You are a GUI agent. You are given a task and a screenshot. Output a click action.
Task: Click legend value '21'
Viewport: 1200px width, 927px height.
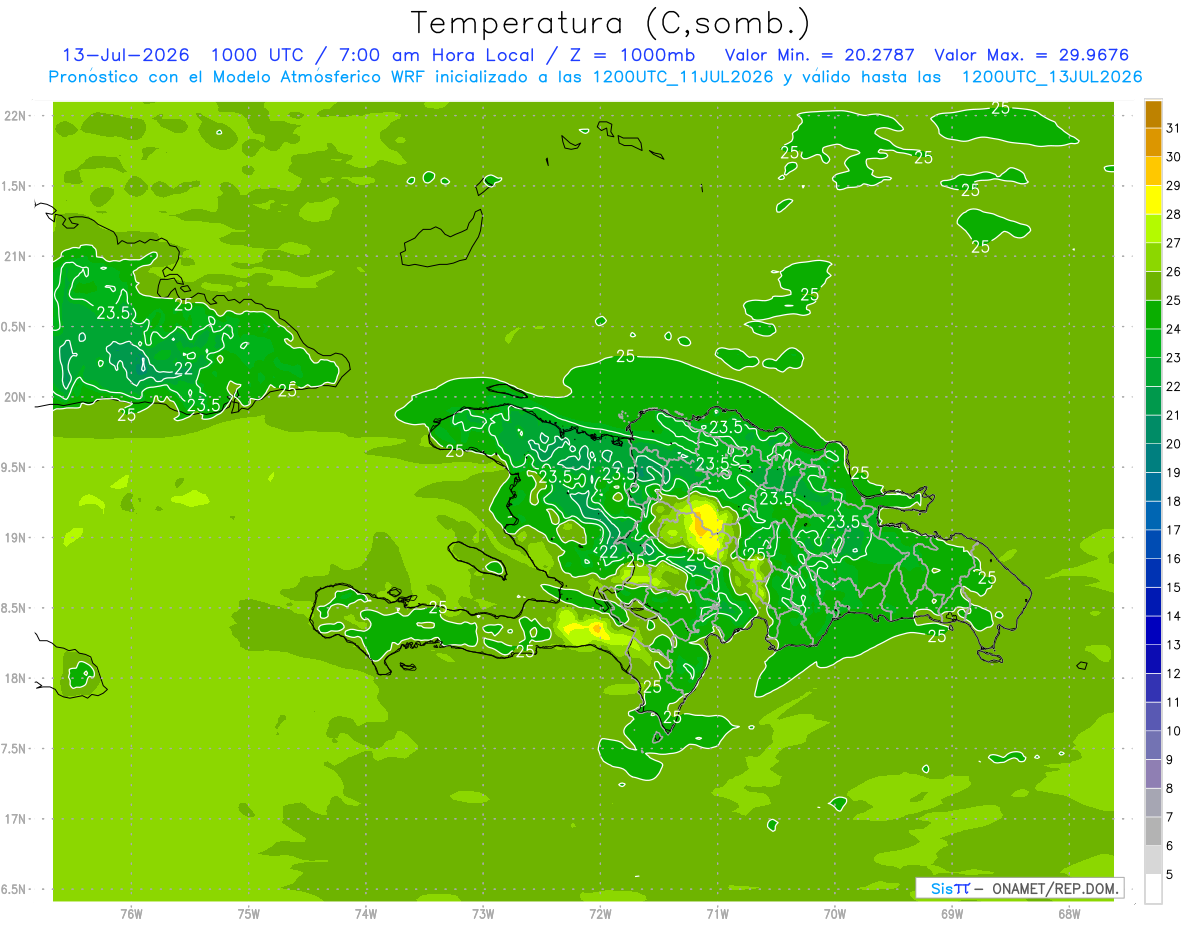pyautogui.click(x=1174, y=415)
